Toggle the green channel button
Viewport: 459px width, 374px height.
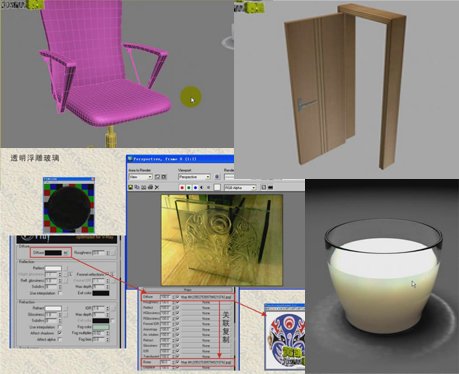click(x=189, y=188)
